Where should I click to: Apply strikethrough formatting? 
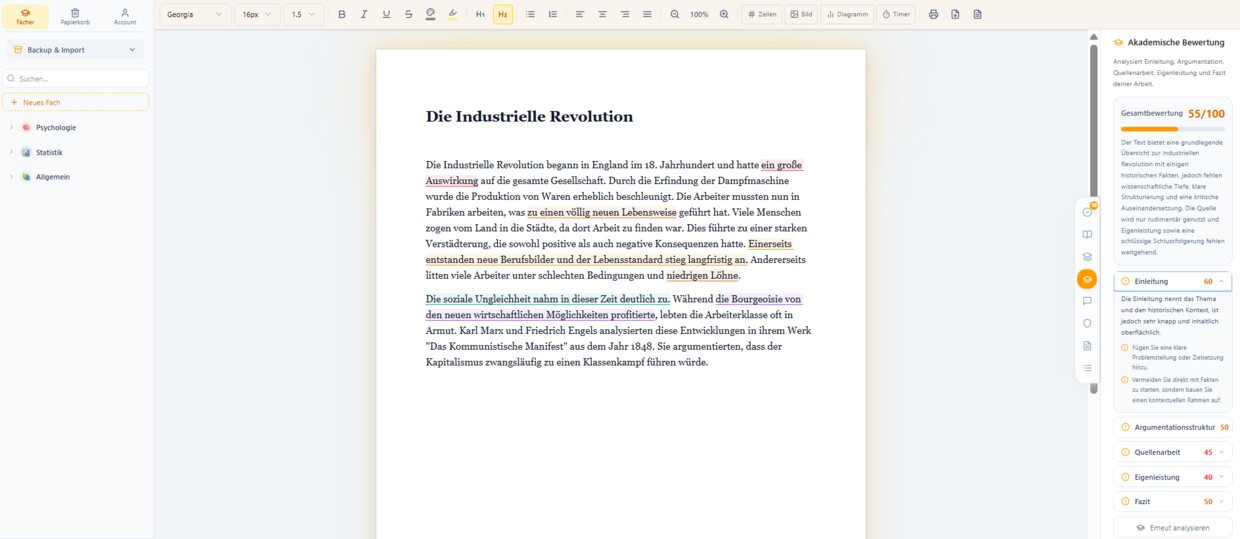(x=408, y=15)
